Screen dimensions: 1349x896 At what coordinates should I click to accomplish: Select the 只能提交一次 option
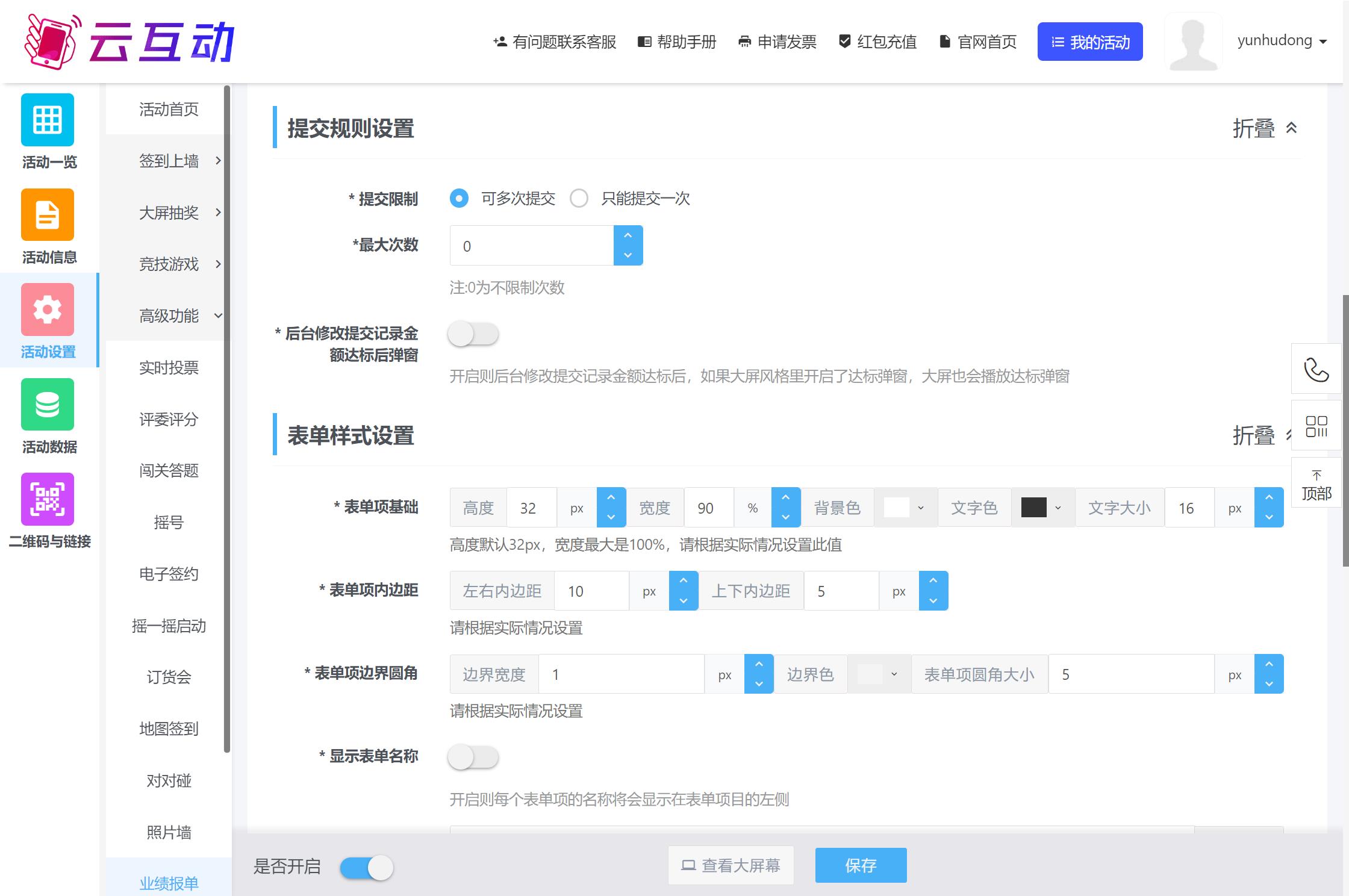point(579,198)
